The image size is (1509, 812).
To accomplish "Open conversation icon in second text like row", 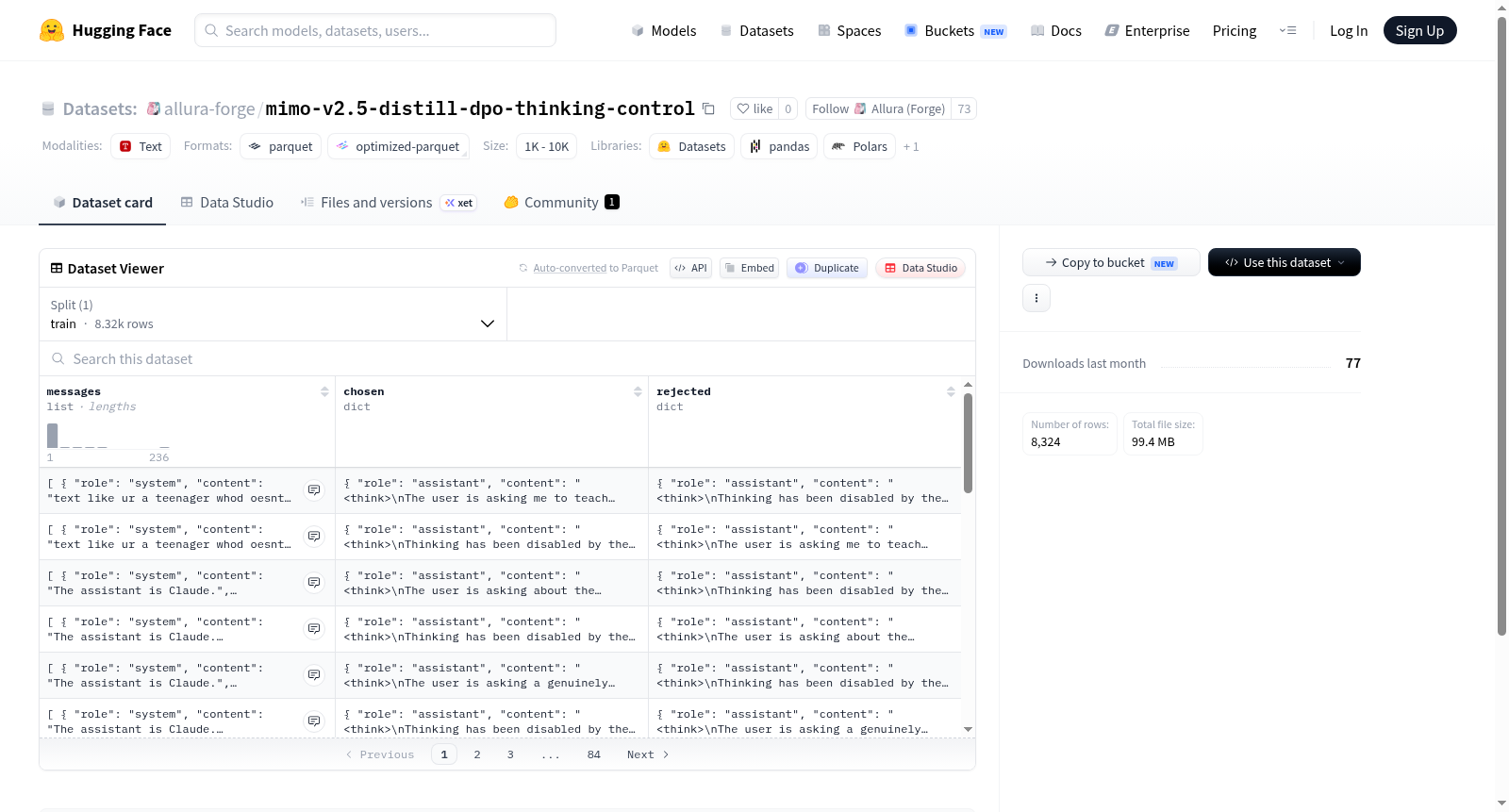I will [314, 537].
